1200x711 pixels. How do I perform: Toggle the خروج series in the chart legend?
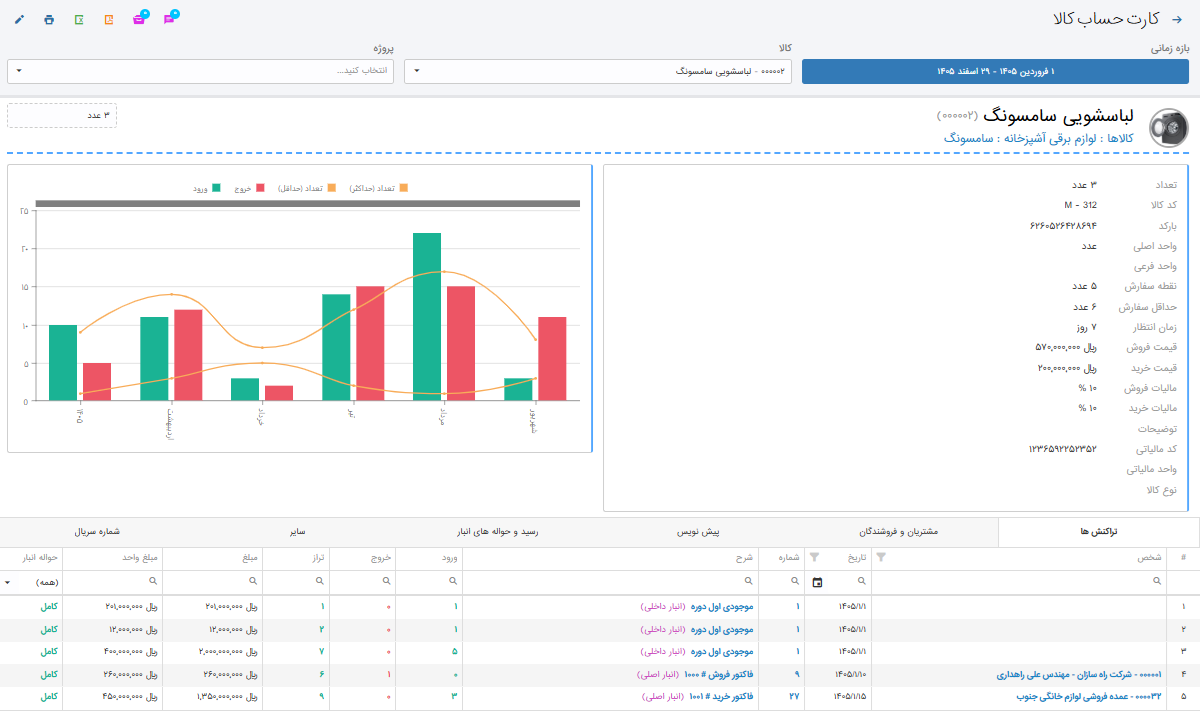[250, 188]
